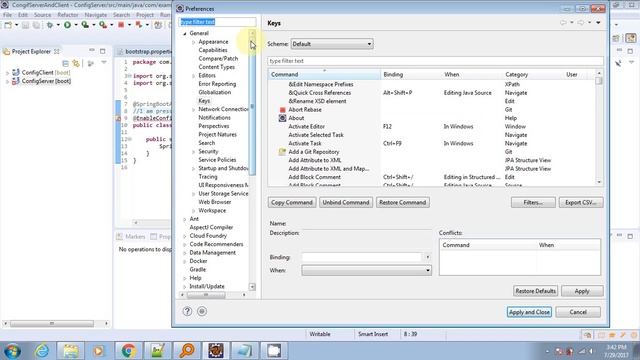The image size is (640, 360).
Task: Select the bootstrap.properties editor tab
Action: pyautogui.click(x=144, y=51)
